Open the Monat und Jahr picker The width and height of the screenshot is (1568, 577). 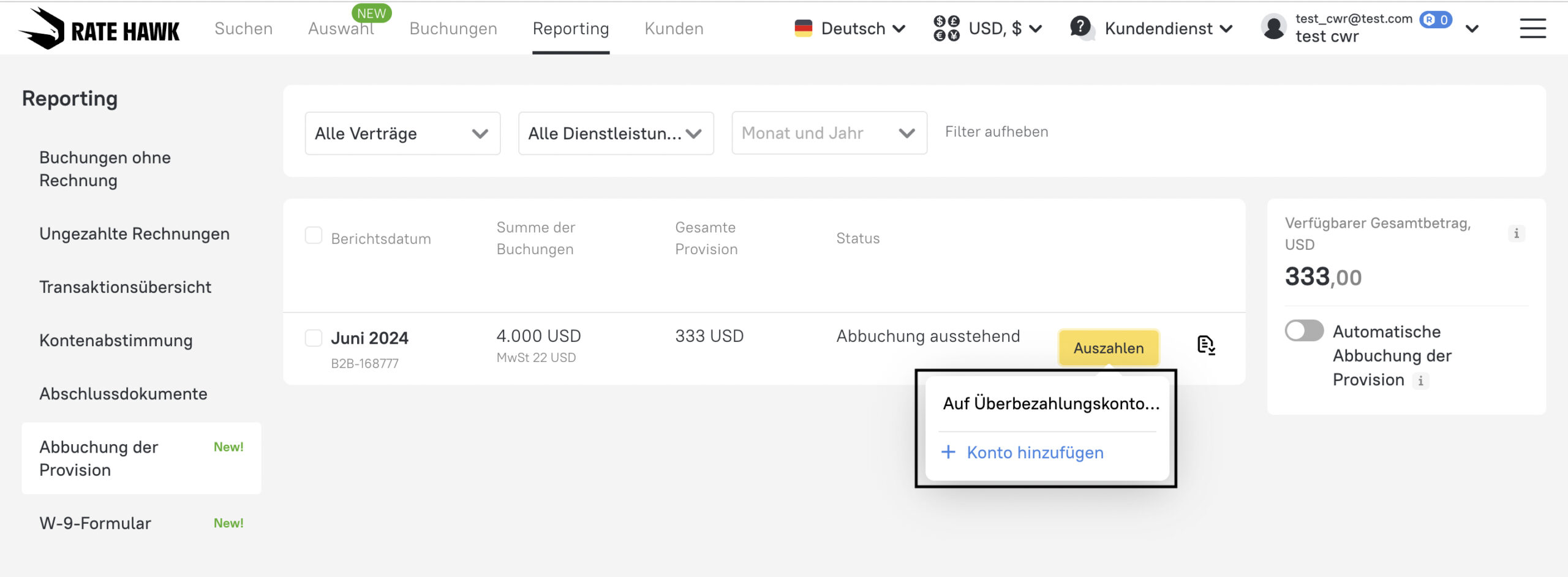click(x=829, y=133)
